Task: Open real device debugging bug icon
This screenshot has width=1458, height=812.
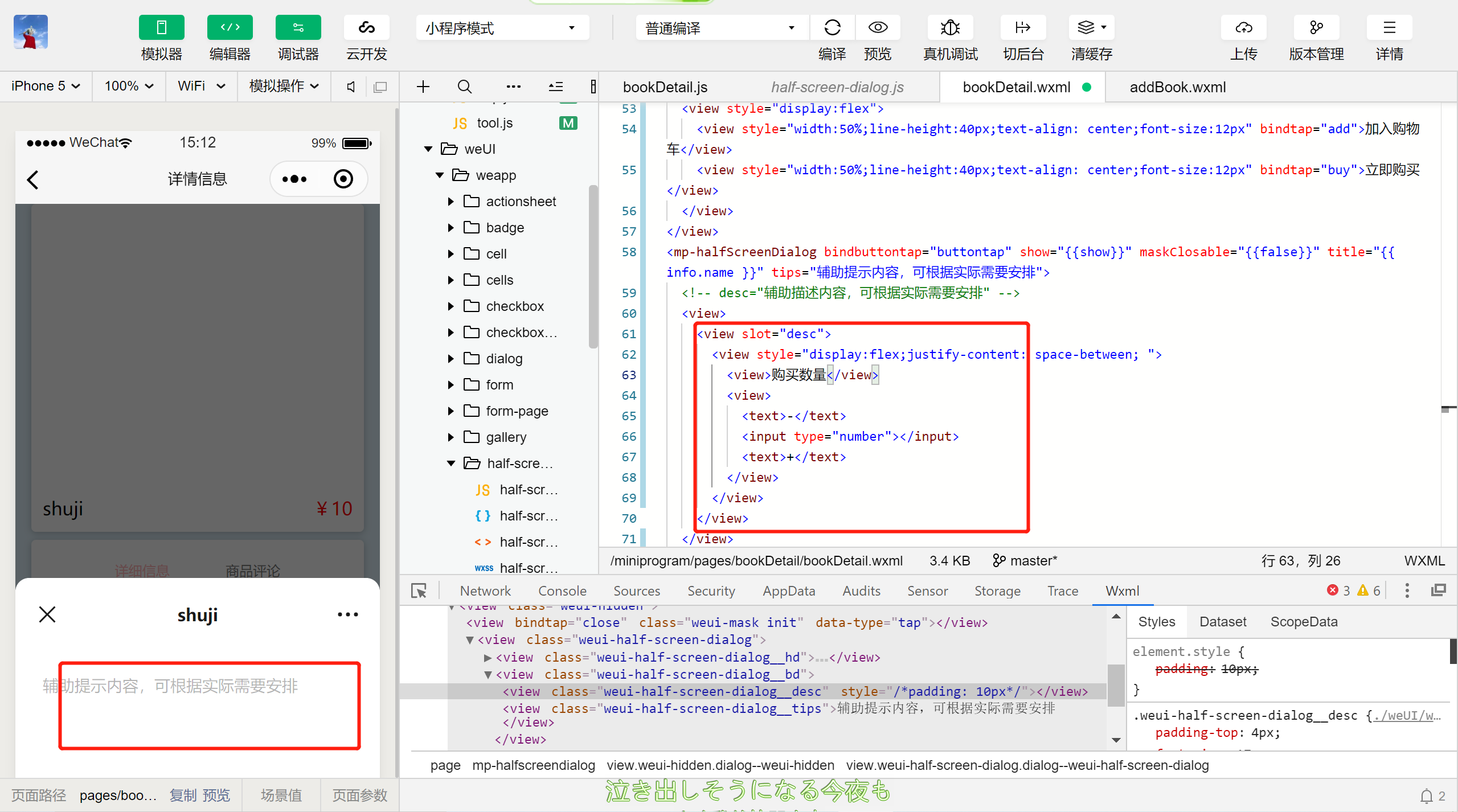Action: [x=950, y=27]
